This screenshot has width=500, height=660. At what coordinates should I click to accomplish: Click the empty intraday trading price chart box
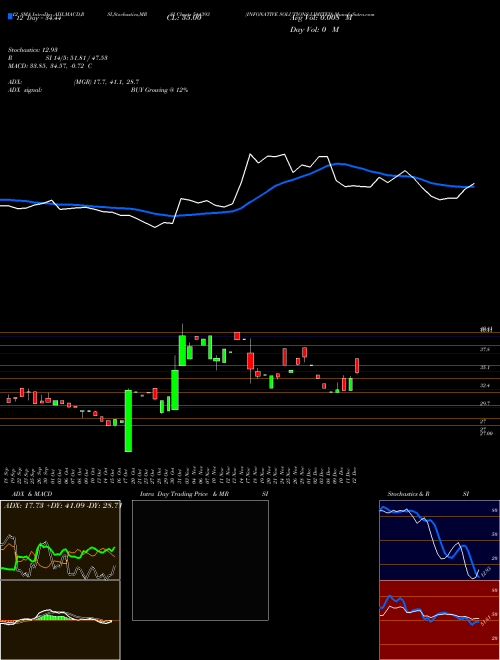tap(200, 560)
